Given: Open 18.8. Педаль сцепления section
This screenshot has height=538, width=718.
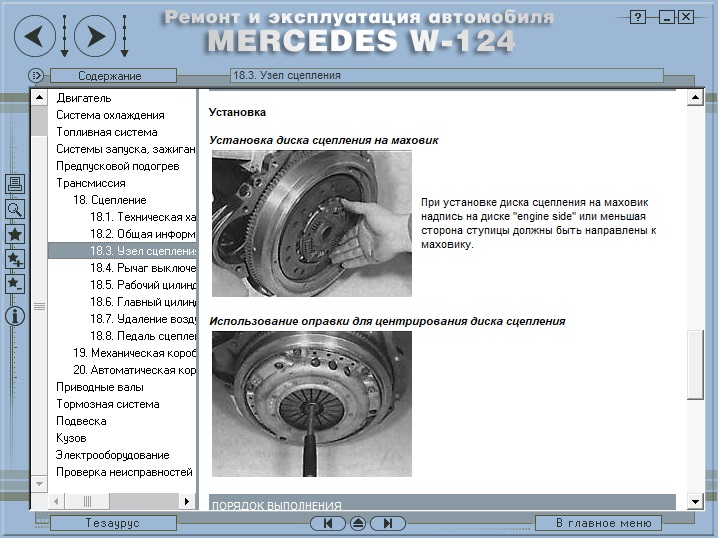Looking at the screenshot, I should 143,336.
